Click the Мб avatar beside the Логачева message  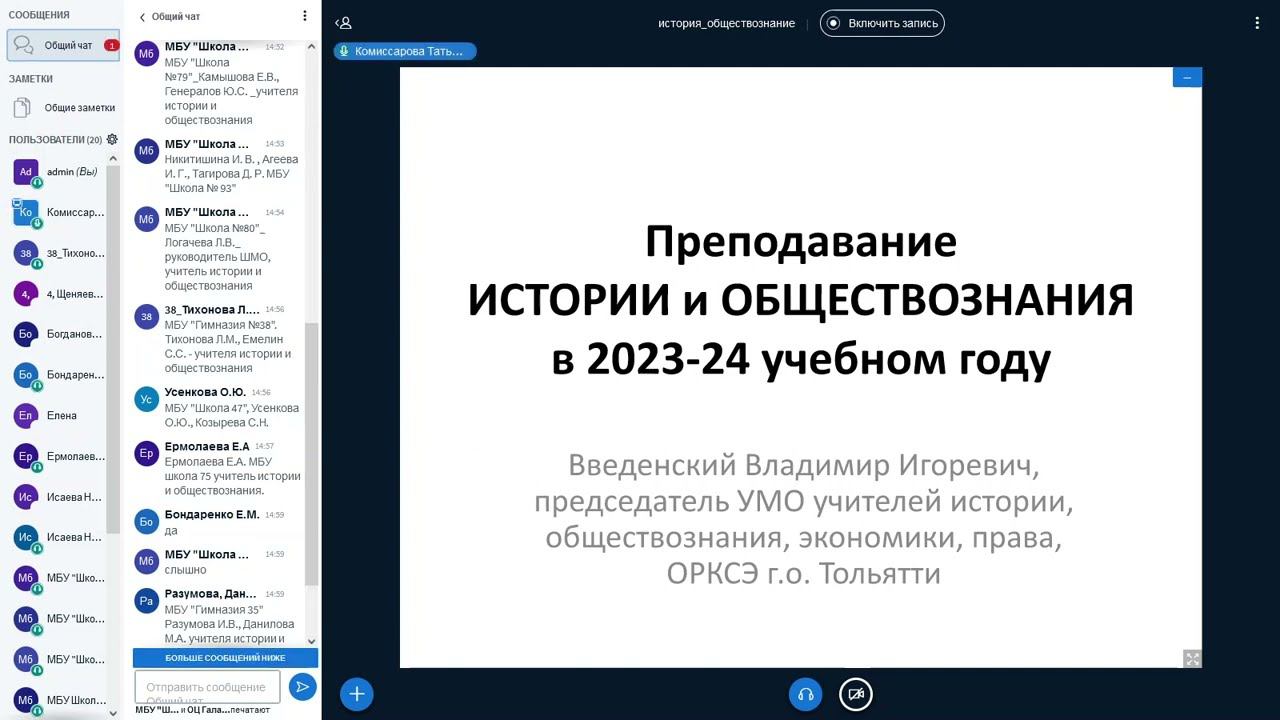147,219
